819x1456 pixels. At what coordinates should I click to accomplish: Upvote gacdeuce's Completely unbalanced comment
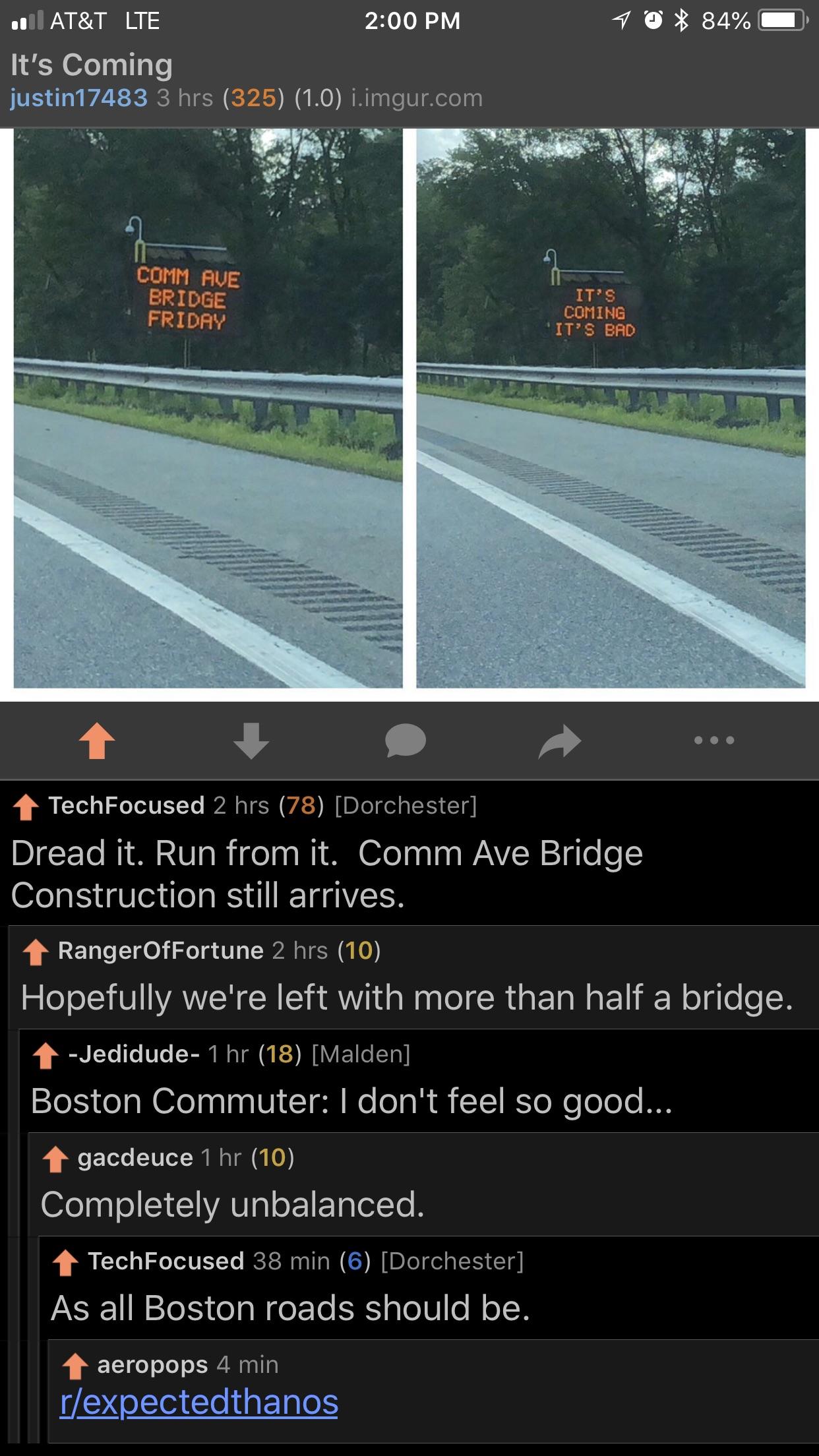pos(55,1159)
